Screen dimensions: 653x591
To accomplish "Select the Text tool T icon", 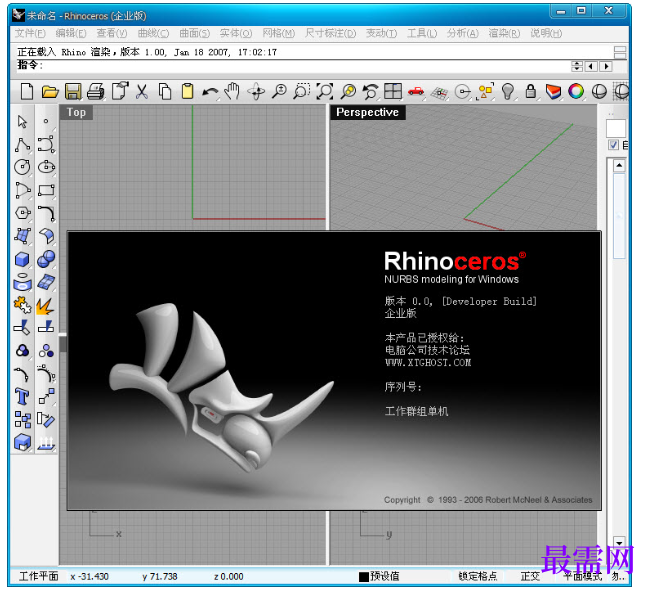I will [x=22, y=396].
